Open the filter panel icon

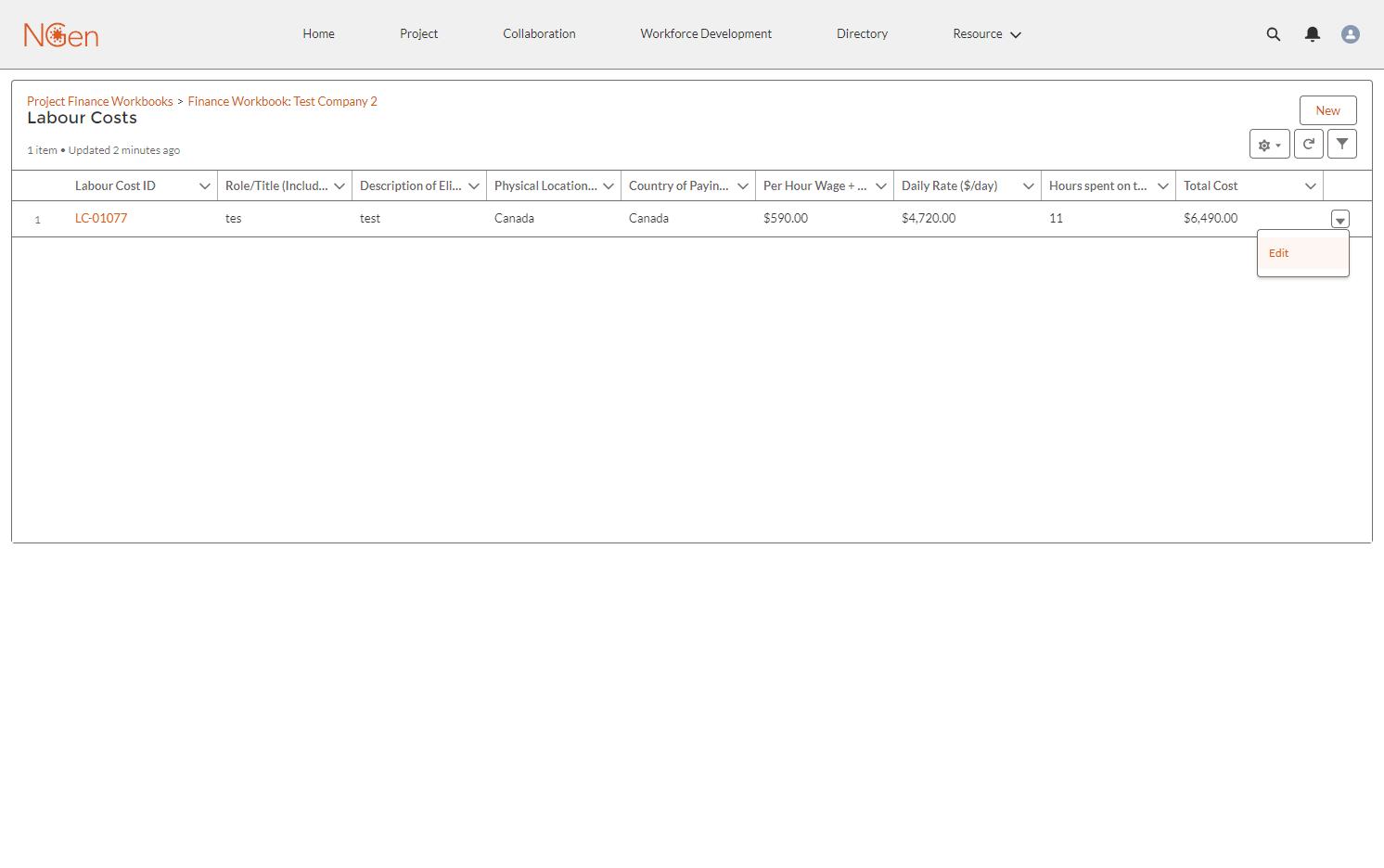(x=1342, y=144)
